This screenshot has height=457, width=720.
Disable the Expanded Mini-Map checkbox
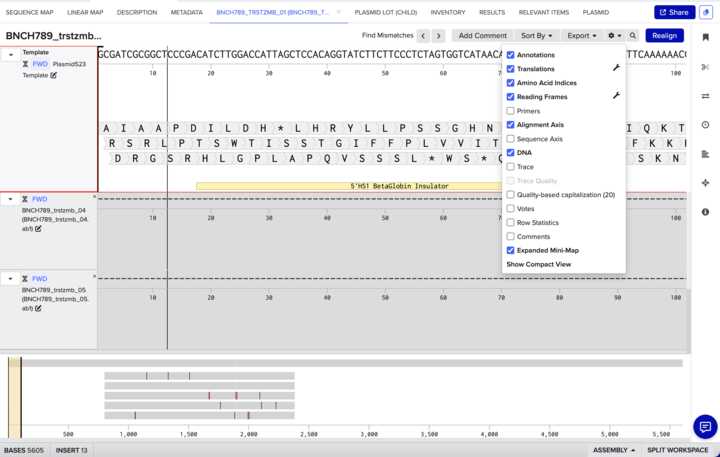pyautogui.click(x=510, y=250)
